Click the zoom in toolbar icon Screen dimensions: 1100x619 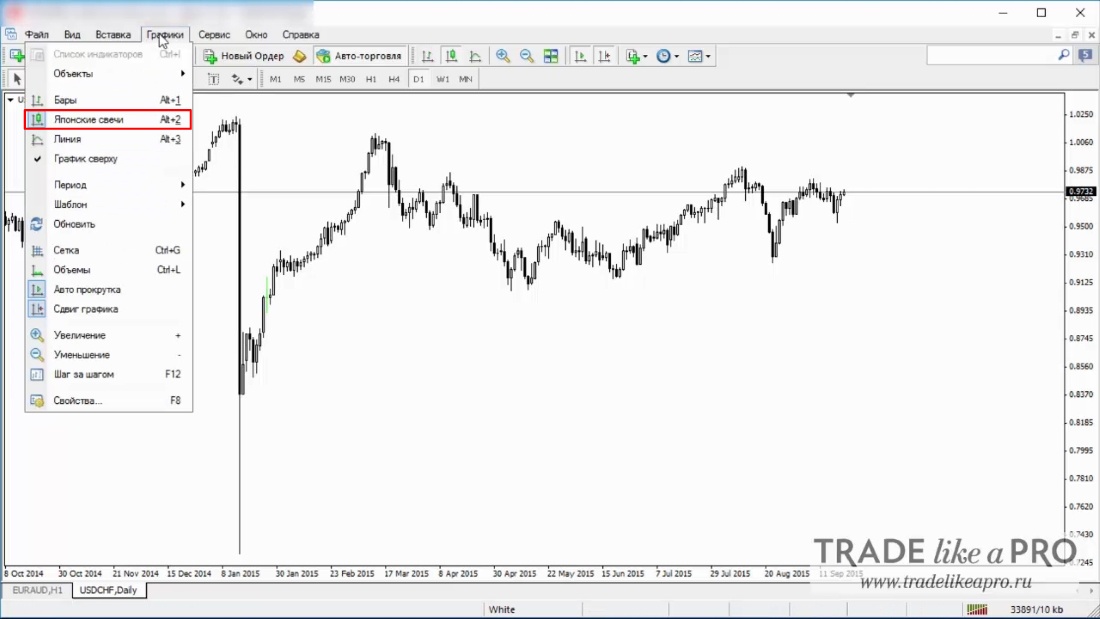503,56
